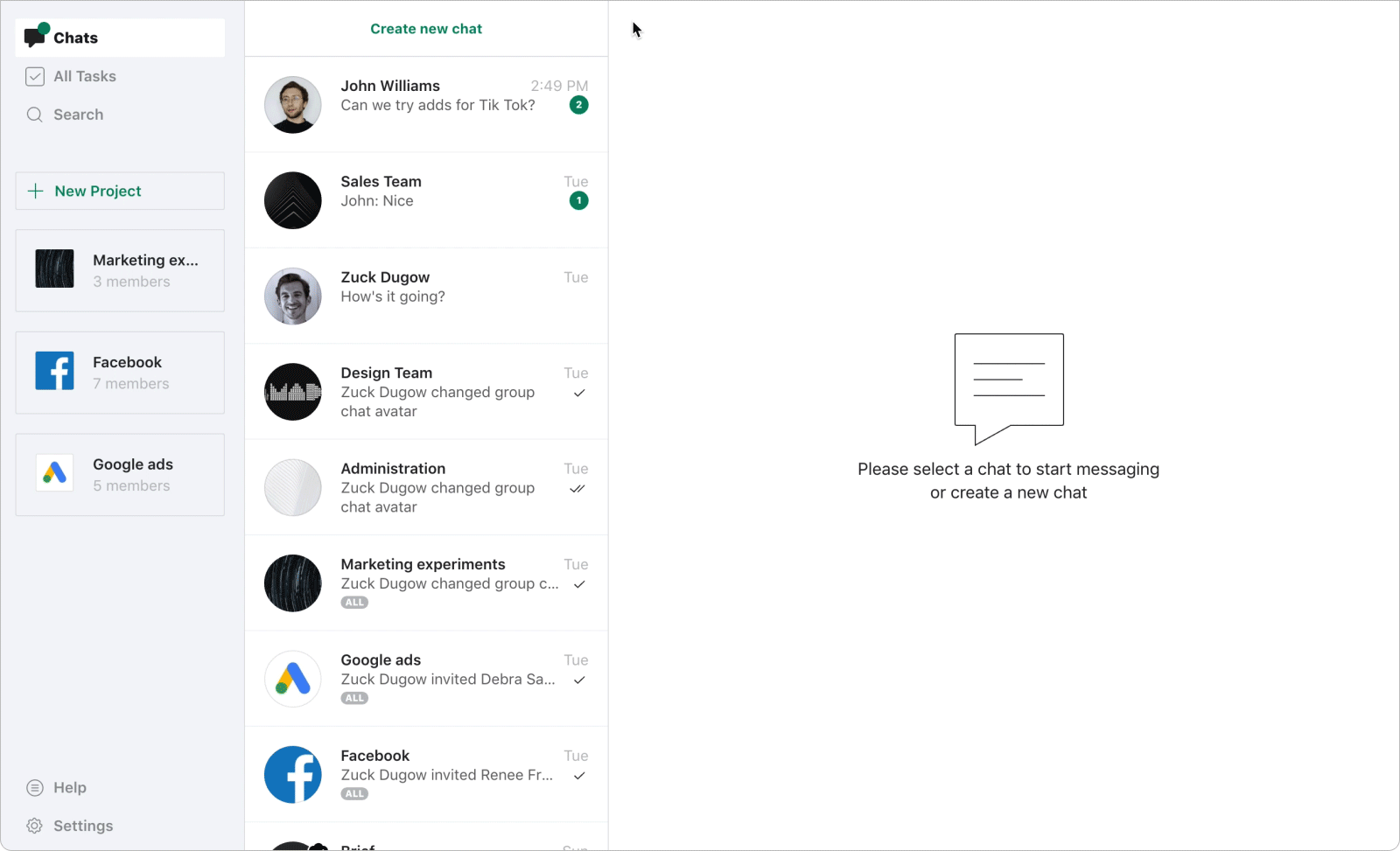The width and height of the screenshot is (1400, 851).
Task: Click the Marketing ex... project thumbnail
Action: coord(54,269)
